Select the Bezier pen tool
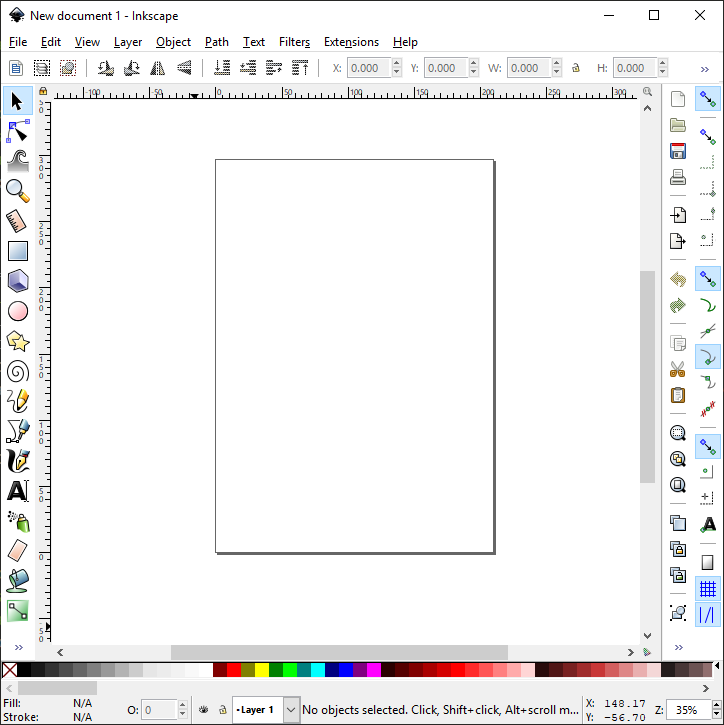This screenshot has width=724, height=725. tap(18, 431)
